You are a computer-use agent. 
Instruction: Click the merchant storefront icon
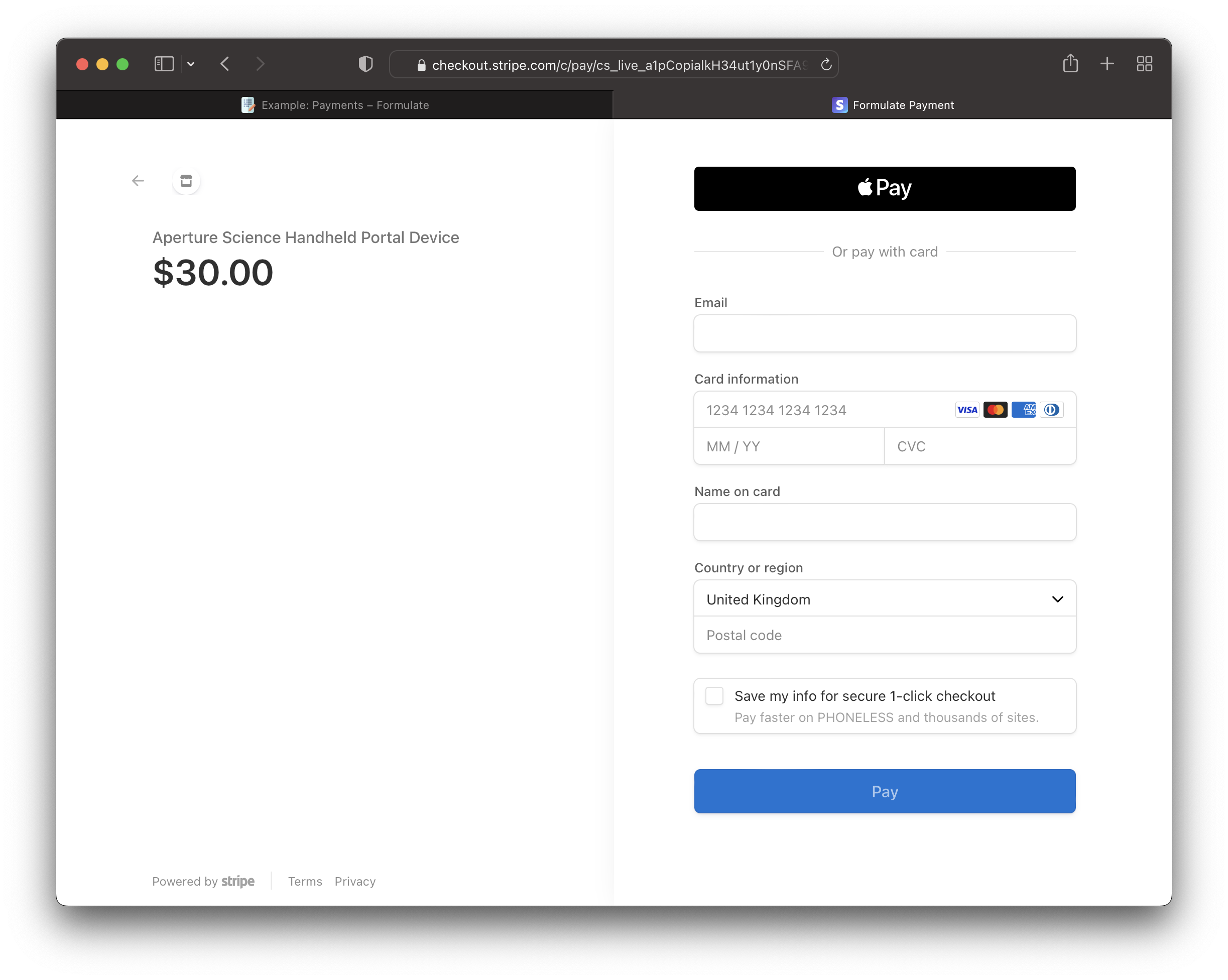coord(186,181)
